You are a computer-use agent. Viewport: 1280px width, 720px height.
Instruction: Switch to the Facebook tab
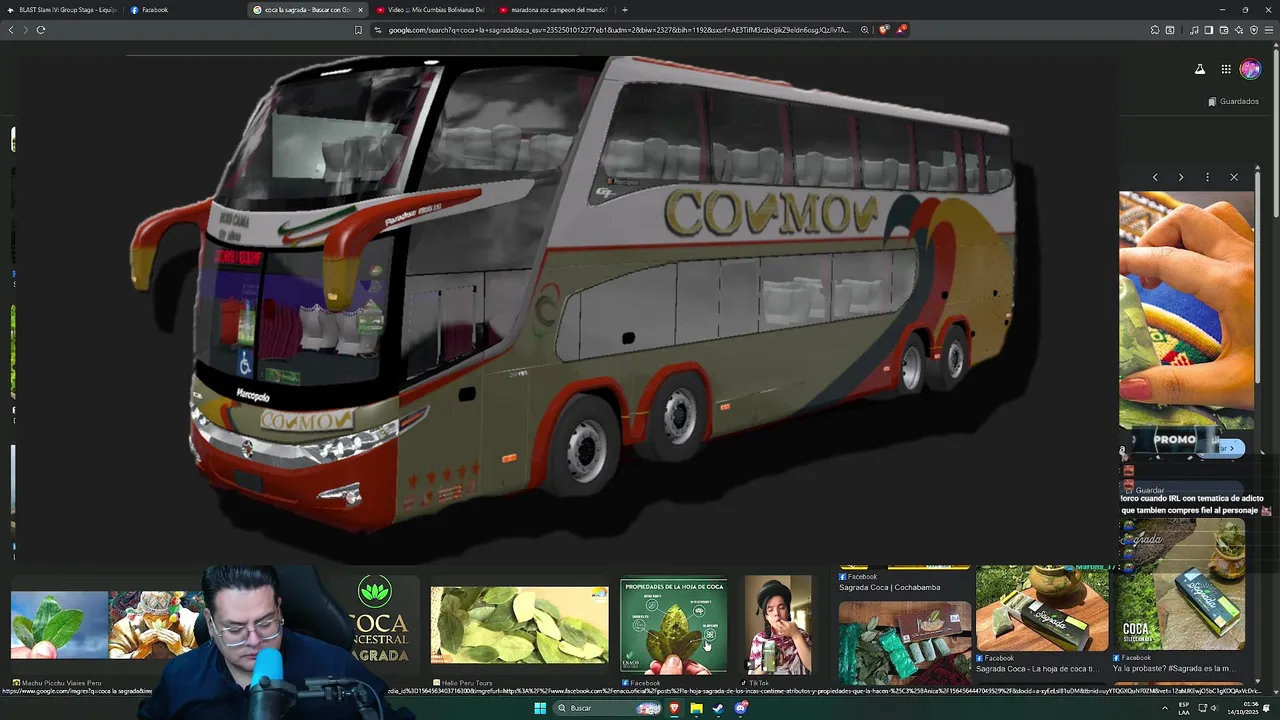coord(185,10)
